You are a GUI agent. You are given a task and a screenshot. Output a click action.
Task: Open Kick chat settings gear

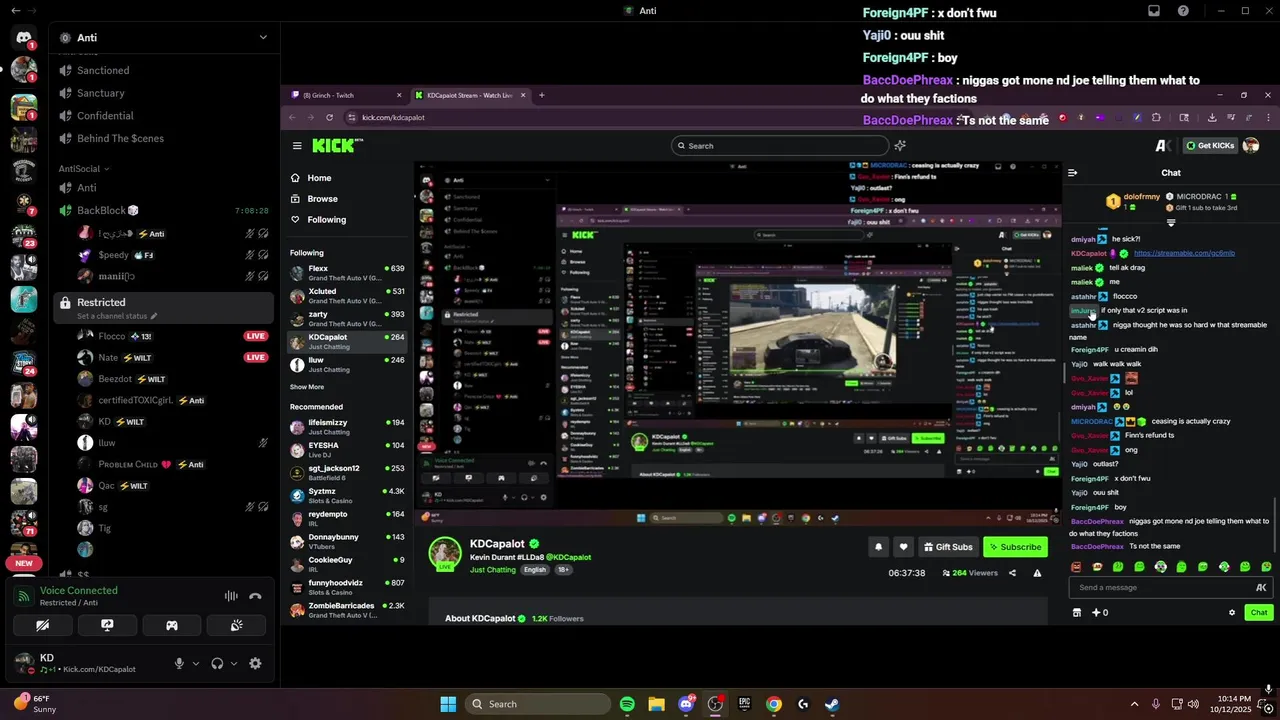pos(1232,612)
